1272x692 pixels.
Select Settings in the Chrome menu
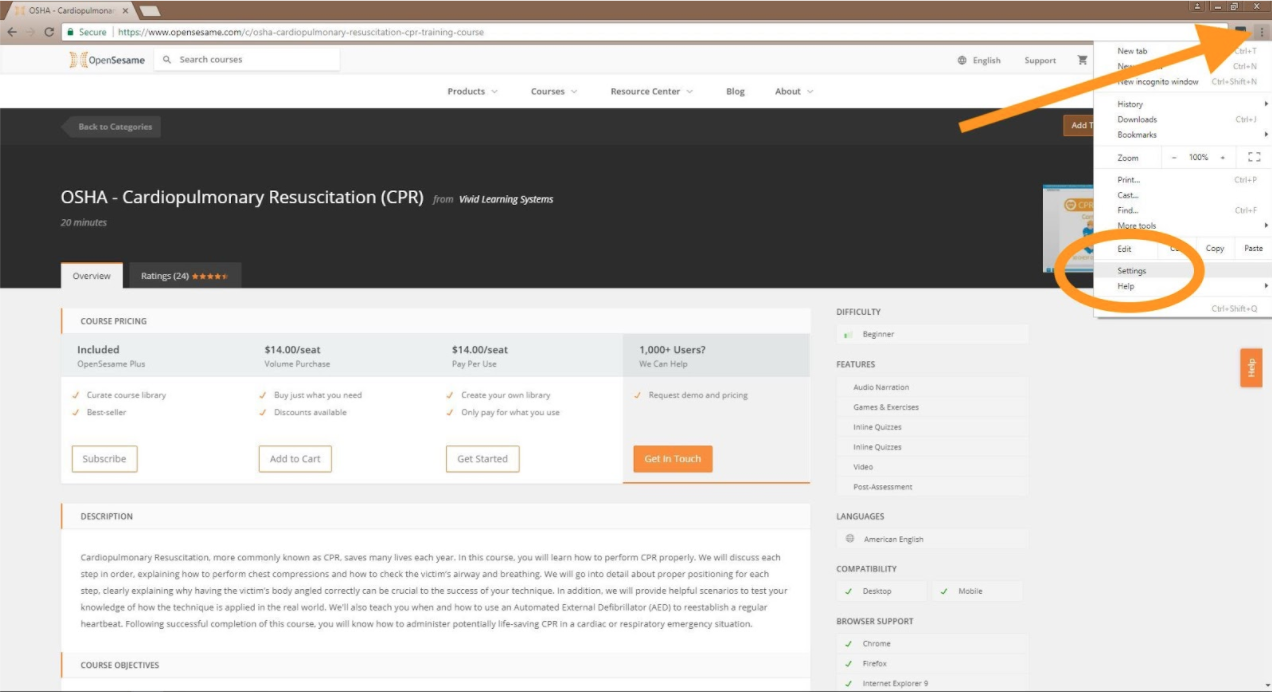pos(1132,271)
